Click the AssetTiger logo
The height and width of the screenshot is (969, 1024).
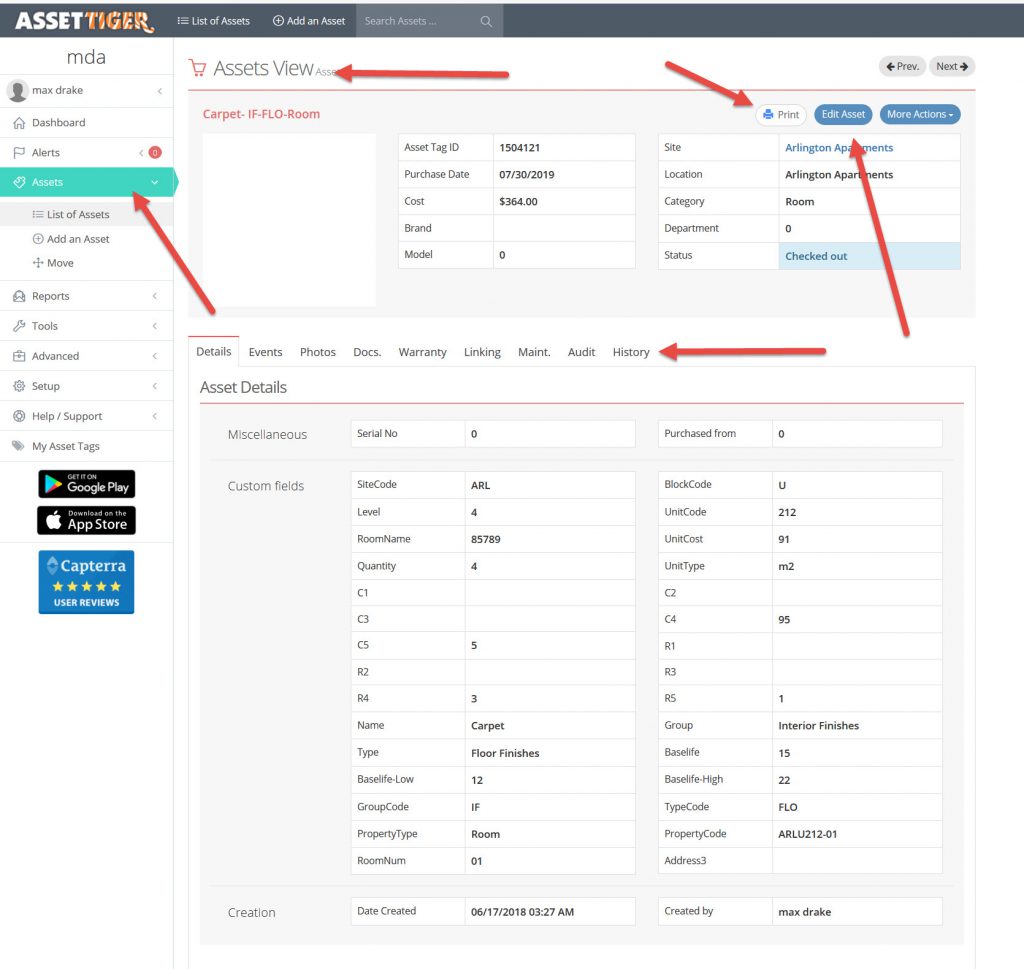pyautogui.click(x=84, y=20)
